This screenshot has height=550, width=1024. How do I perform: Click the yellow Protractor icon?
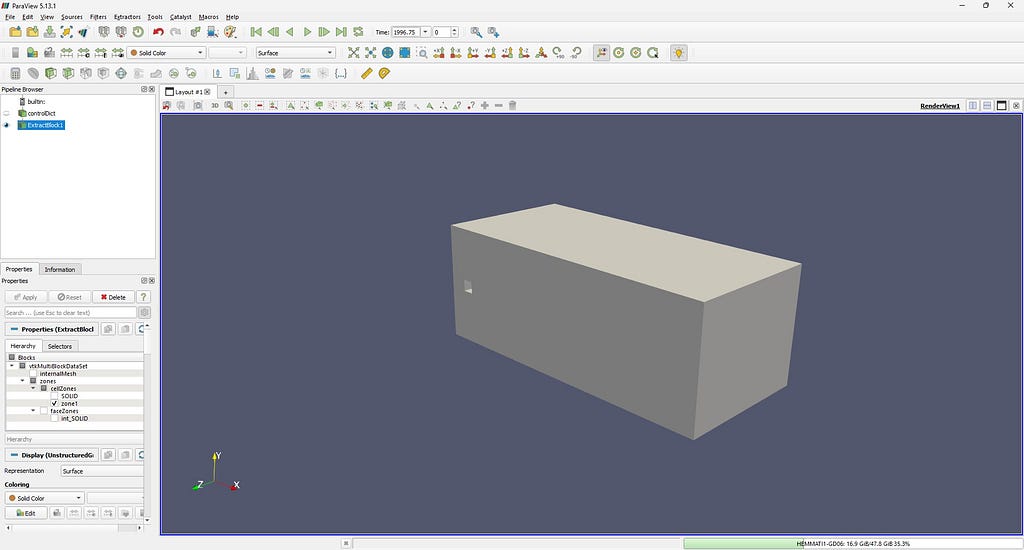[384, 73]
